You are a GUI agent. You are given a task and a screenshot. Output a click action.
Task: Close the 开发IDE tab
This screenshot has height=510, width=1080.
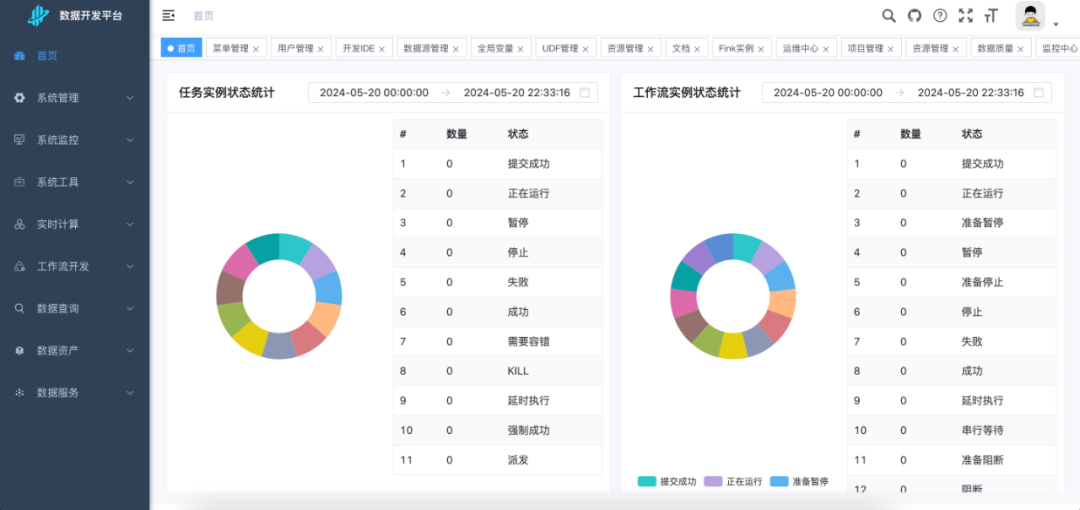(x=381, y=49)
